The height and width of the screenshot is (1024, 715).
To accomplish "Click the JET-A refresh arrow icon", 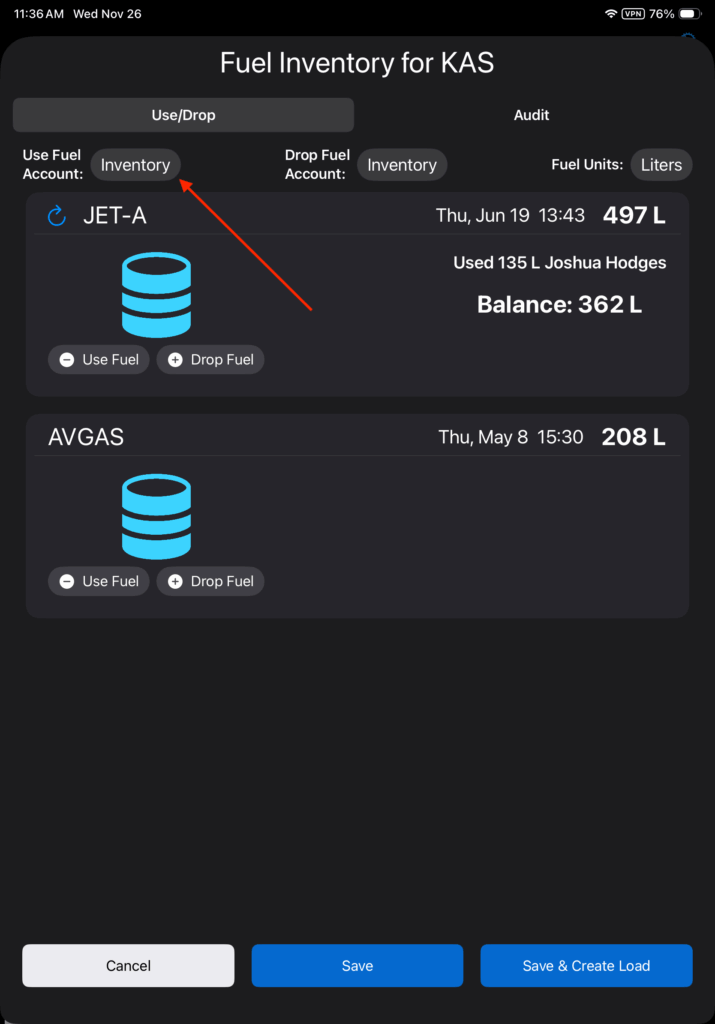I will (57, 215).
